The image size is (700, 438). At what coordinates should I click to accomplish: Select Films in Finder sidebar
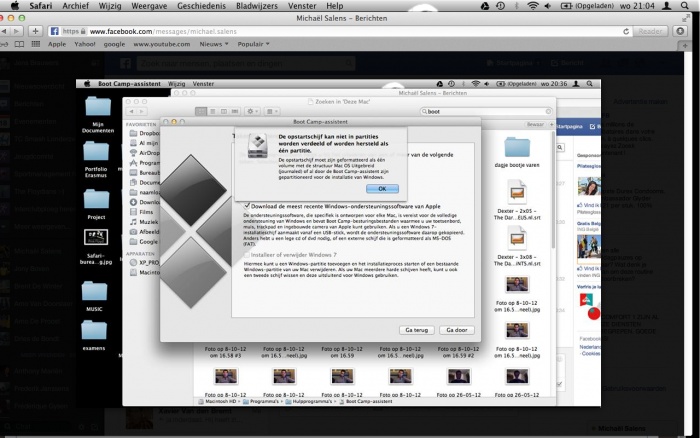142,212
